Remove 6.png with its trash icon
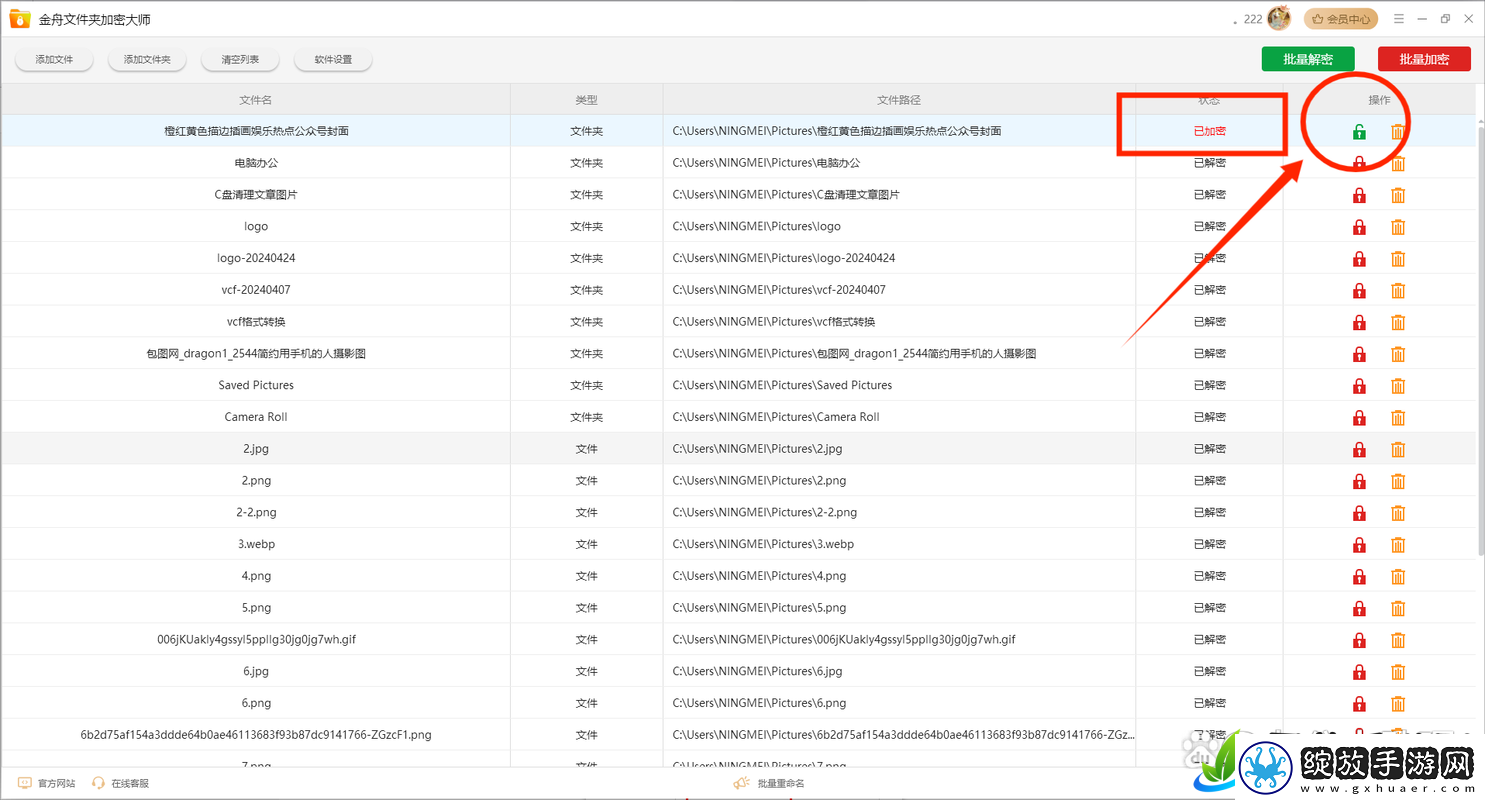The height and width of the screenshot is (800, 1485). 1398,704
